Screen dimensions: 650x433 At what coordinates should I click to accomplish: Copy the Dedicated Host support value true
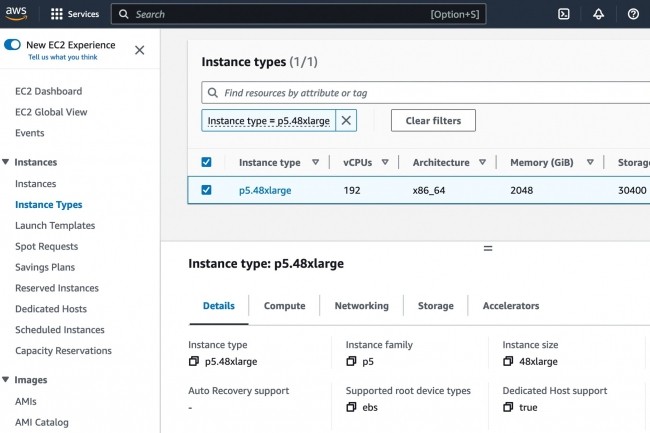pos(508,407)
